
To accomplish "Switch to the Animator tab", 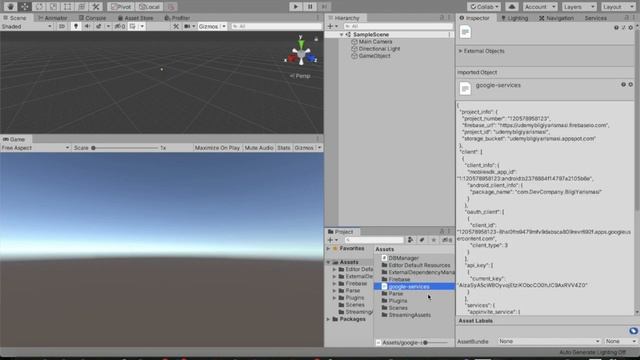I will [53, 18].
